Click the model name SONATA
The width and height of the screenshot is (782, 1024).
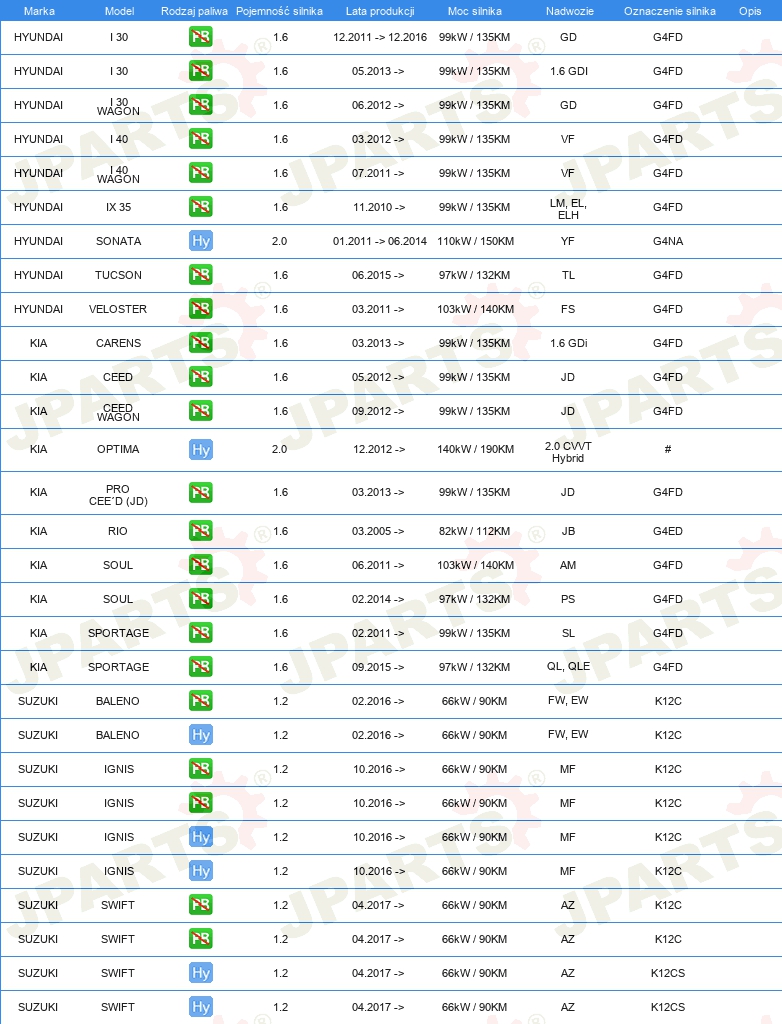(x=118, y=241)
